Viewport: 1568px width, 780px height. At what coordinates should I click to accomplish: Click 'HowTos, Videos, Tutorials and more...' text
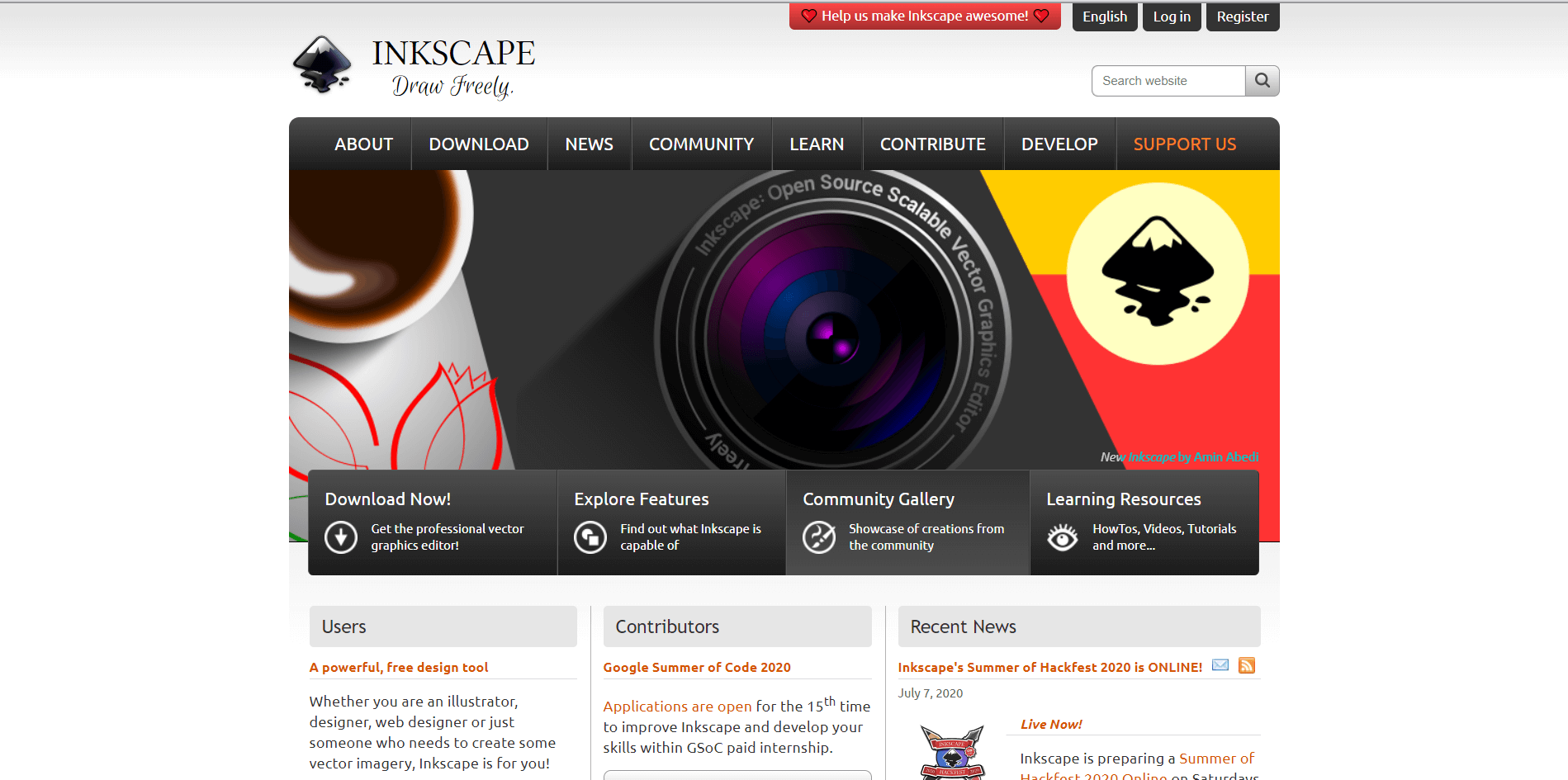click(1164, 537)
